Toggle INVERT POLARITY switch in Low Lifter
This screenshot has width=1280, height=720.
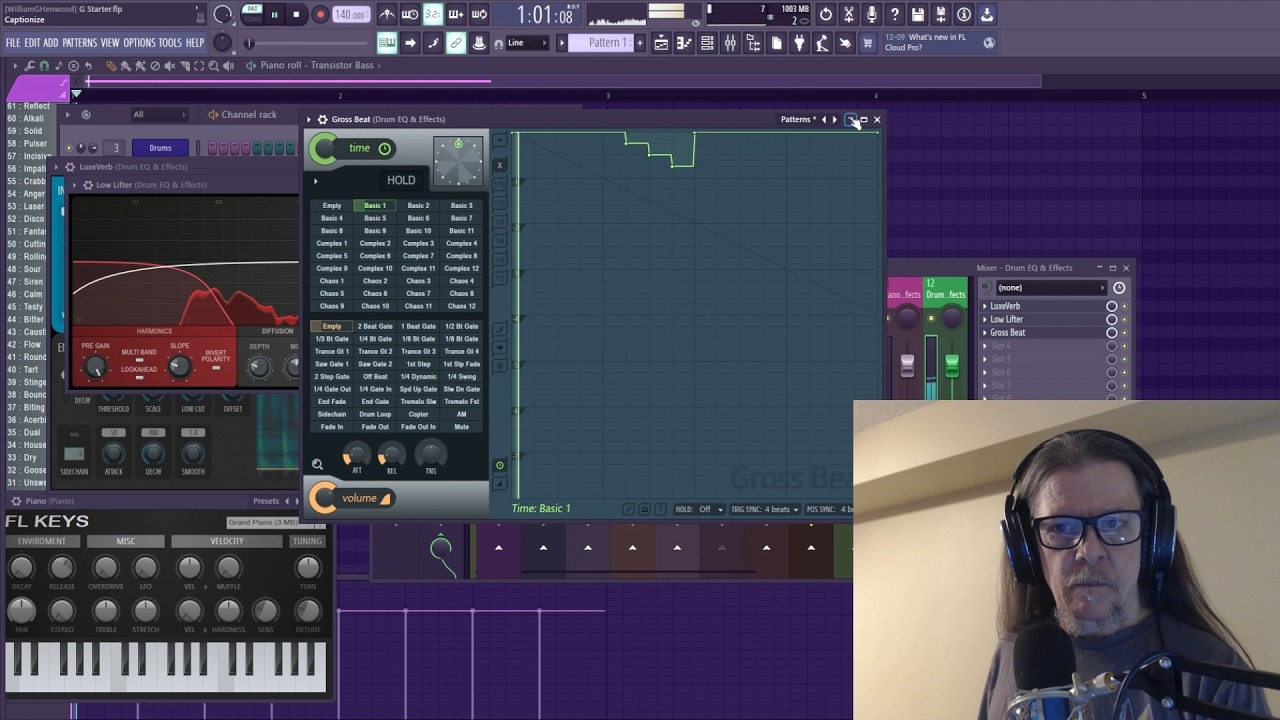coord(216,368)
